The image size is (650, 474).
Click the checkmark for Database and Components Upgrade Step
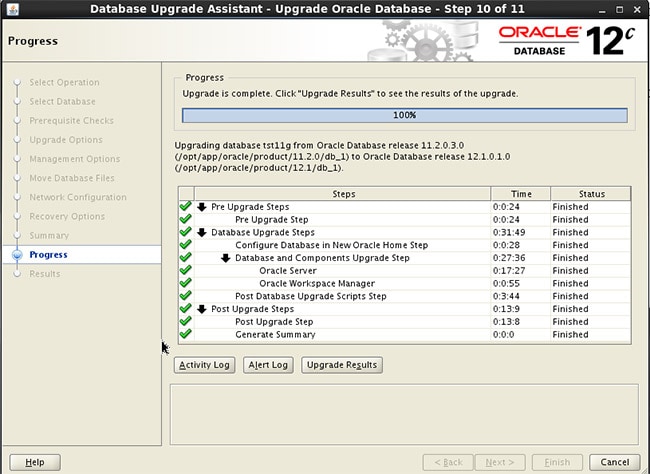[x=186, y=258]
